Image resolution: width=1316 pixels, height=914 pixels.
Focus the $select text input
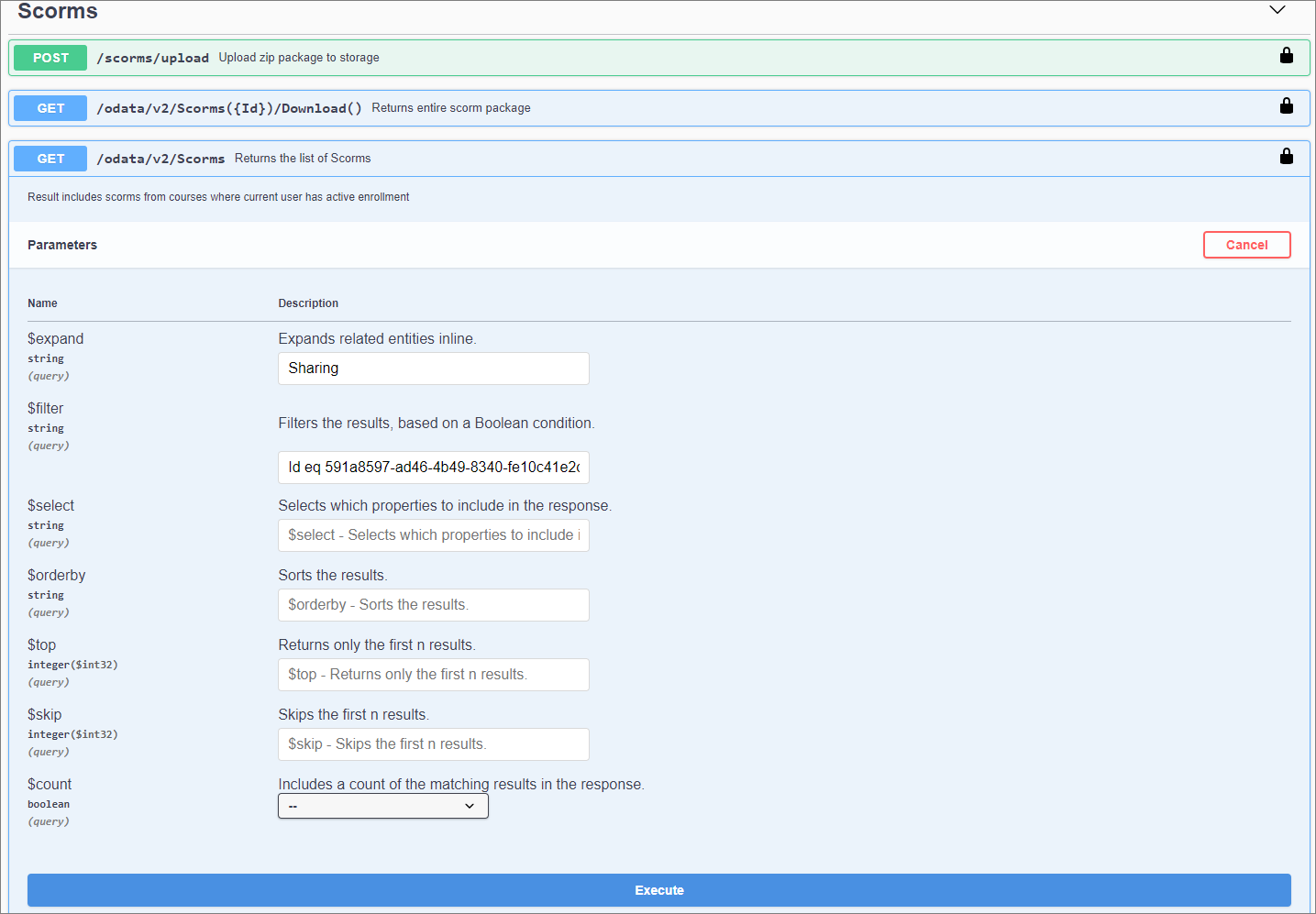(x=433, y=535)
